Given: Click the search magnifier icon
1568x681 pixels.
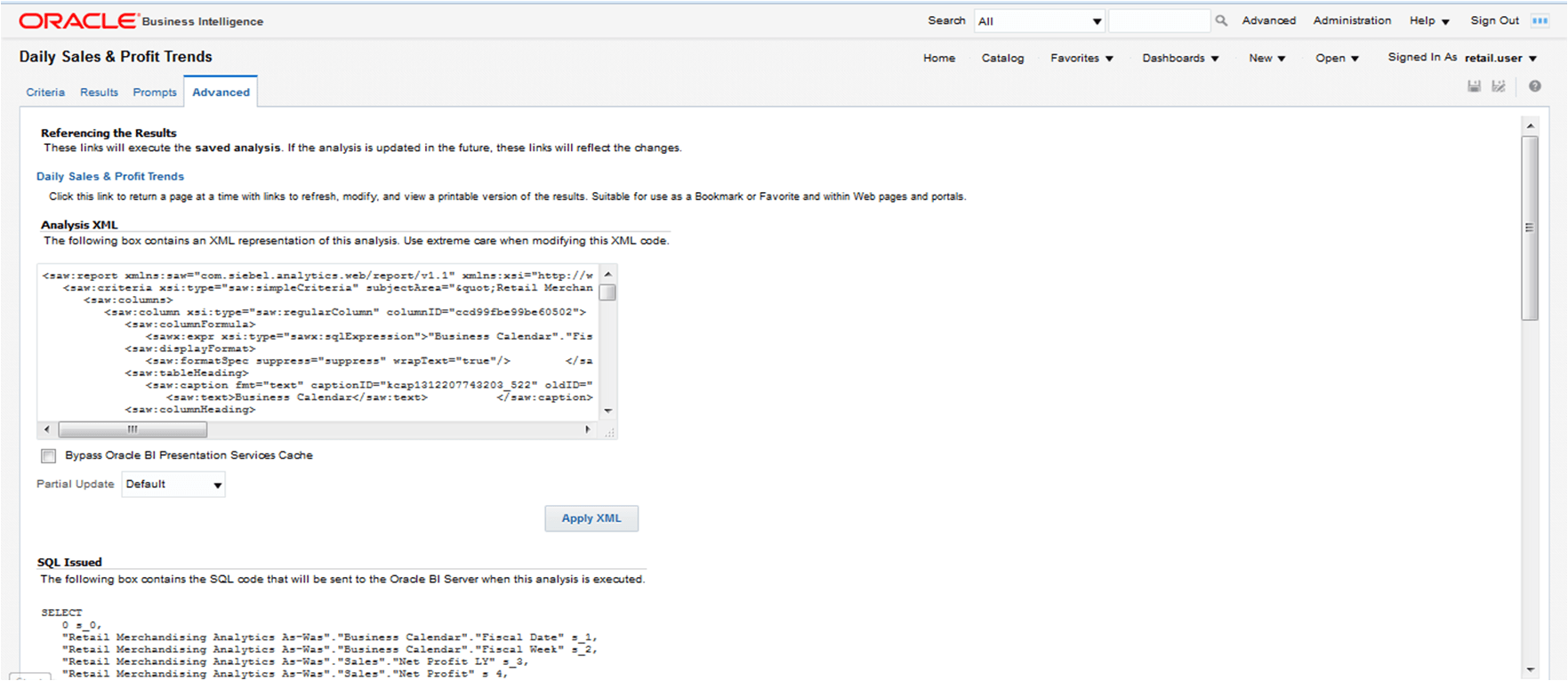Looking at the screenshot, I should (1221, 20).
